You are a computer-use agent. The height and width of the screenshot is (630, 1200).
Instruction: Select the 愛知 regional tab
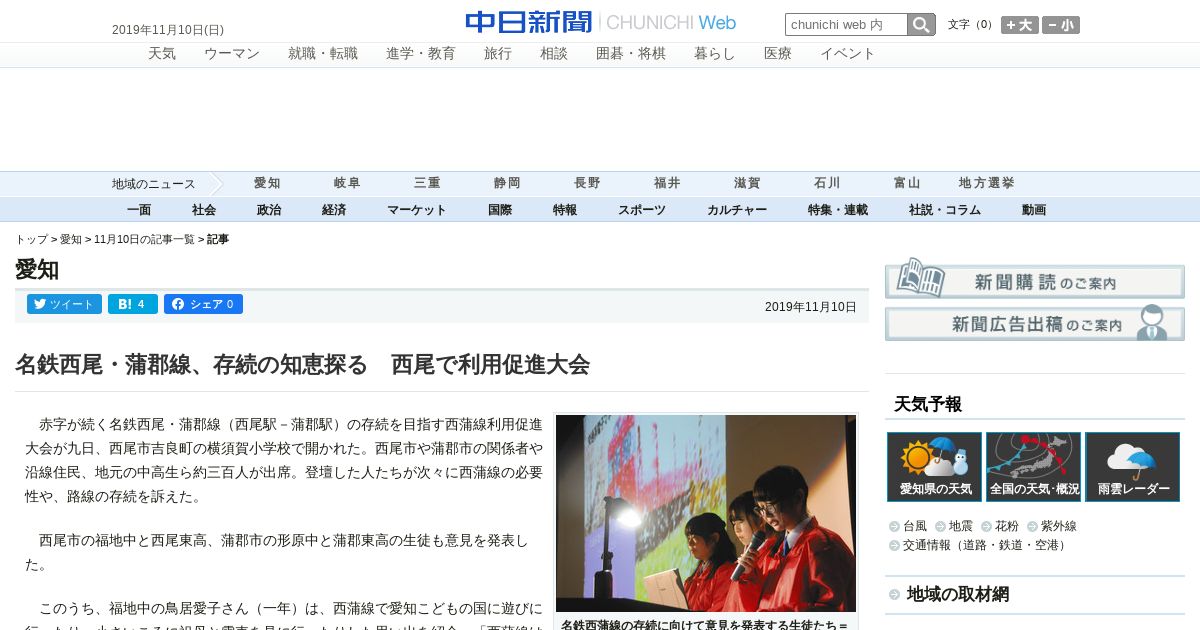point(267,183)
